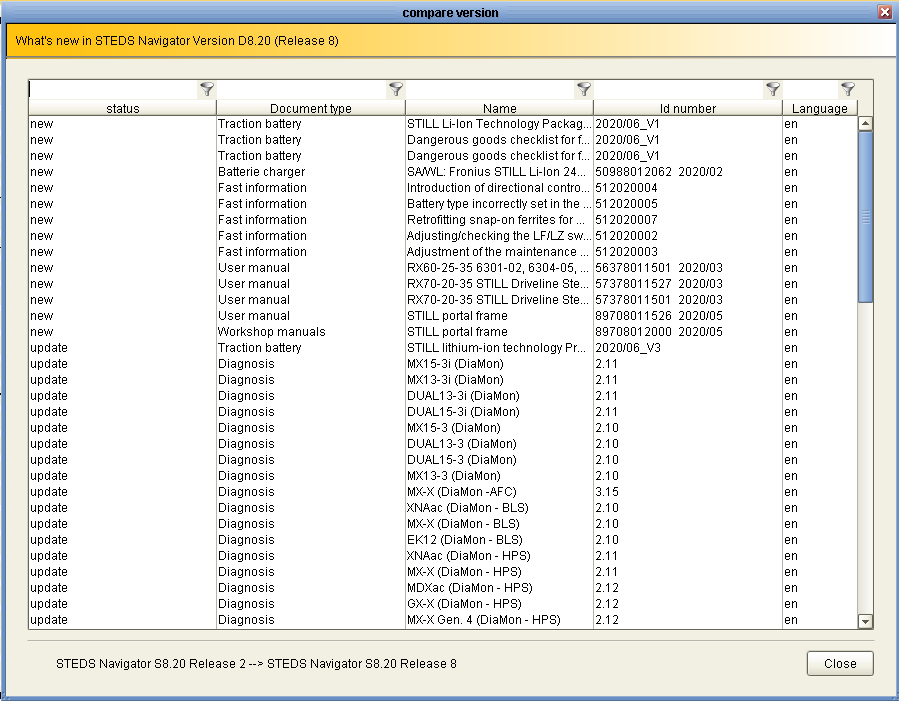Select Adjusting/checking the LF/LZ sw... row
Viewport: 899px width, 701px height.
(x=443, y=236)
